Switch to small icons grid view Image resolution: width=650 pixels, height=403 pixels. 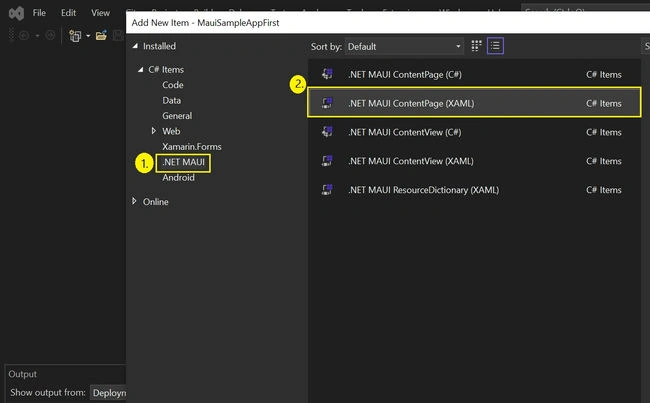(476, 46)
